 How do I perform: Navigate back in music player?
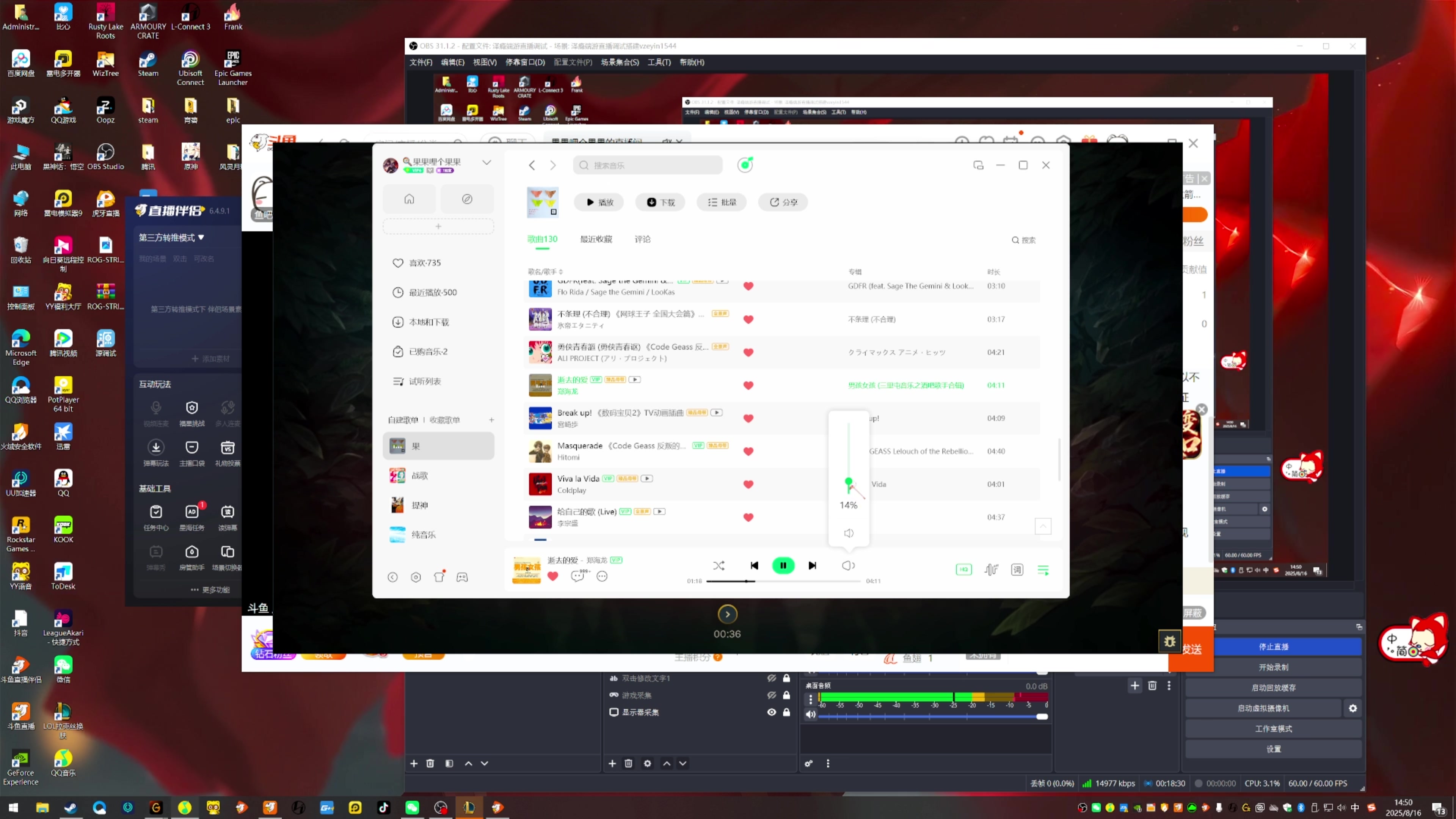(532, 165)
